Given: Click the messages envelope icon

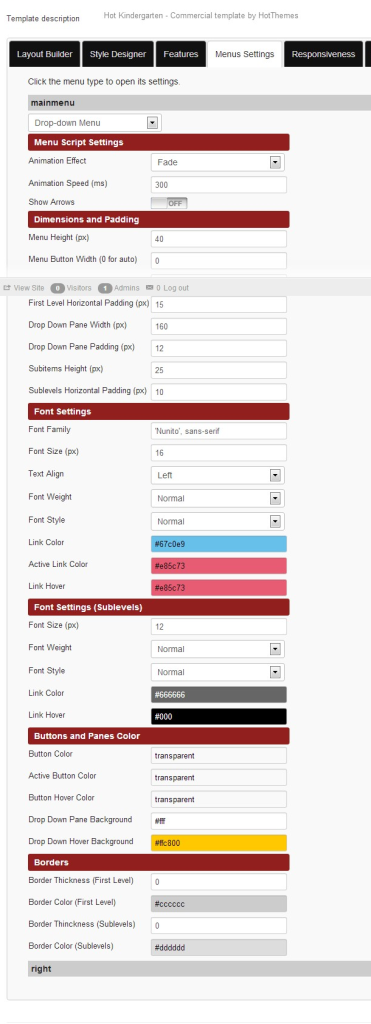Looking at the screenshot, I should click(150, 287).
